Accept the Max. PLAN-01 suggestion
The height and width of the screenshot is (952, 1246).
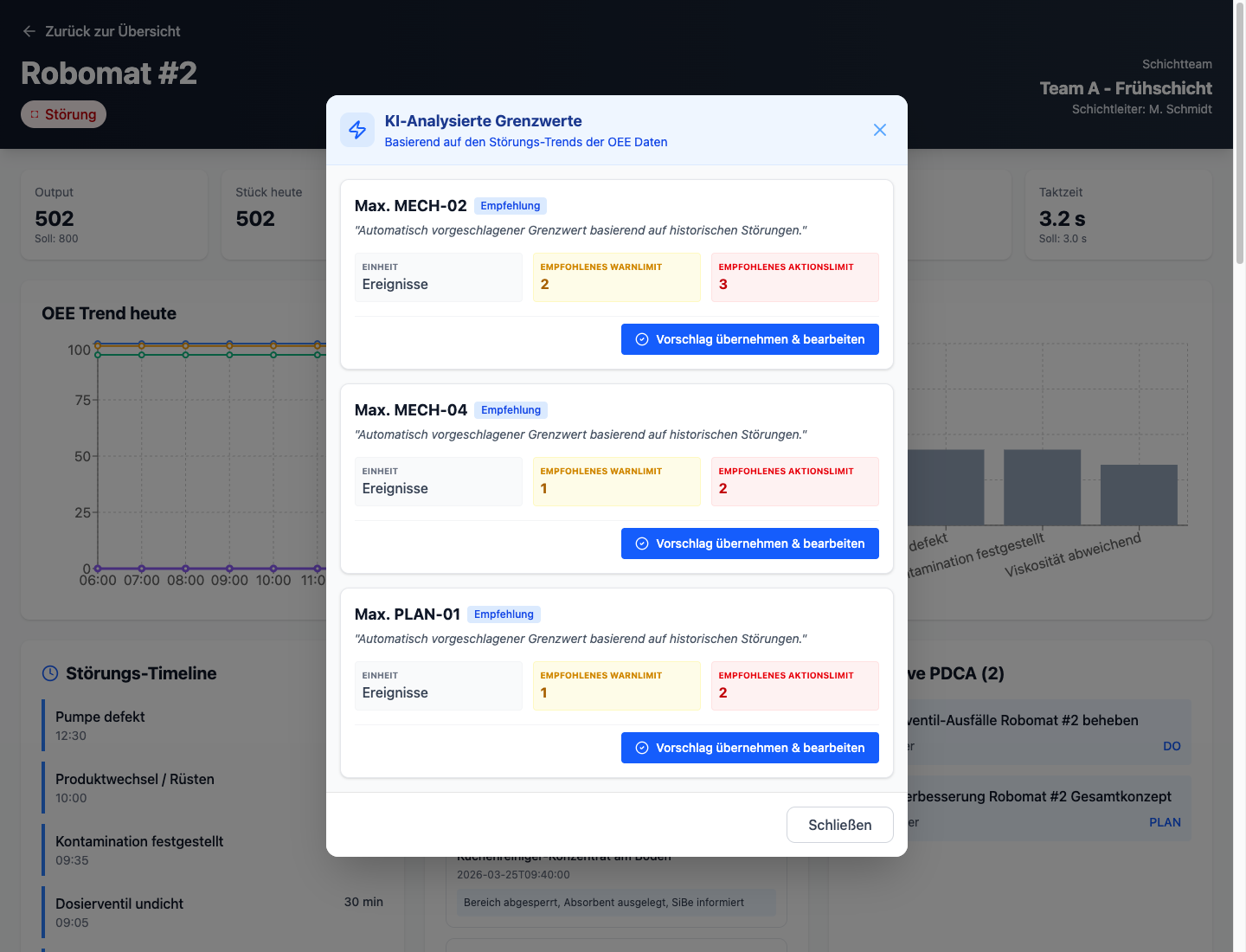[749, 748]
